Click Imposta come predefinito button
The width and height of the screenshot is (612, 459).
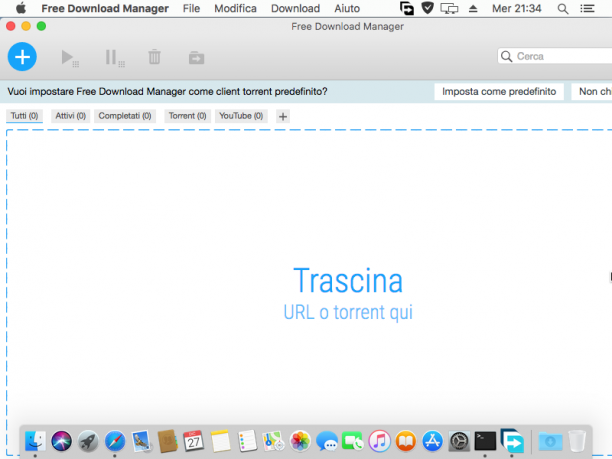coord(499,92)
